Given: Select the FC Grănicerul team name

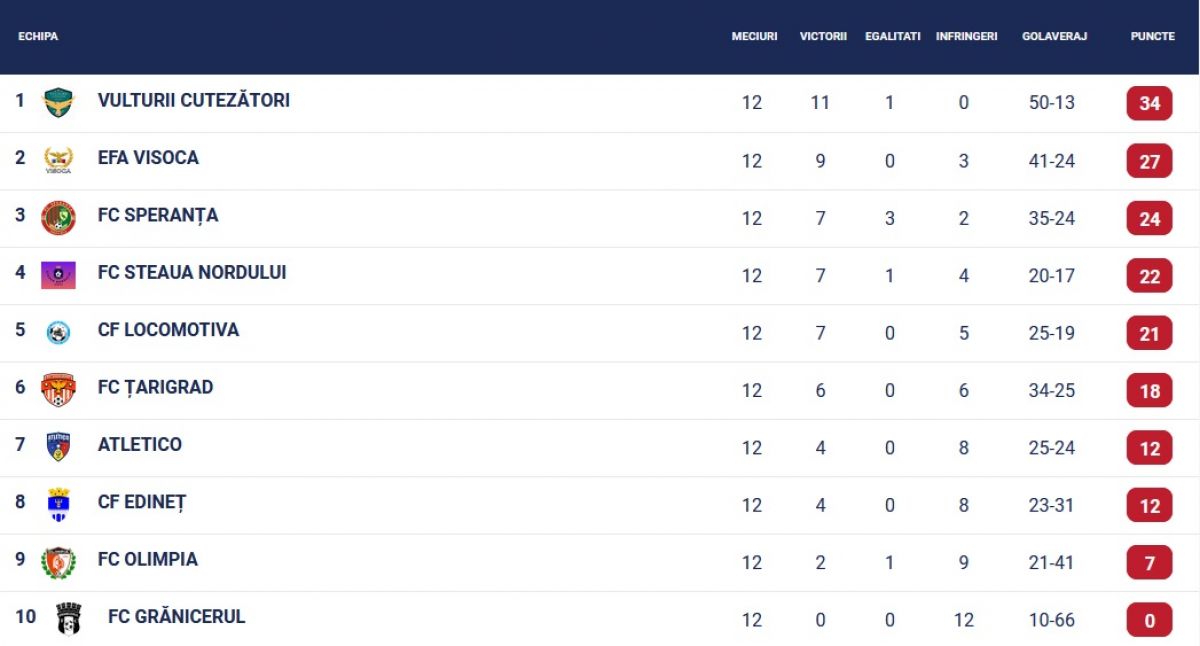Looking at the screenshot, I should (x=176, y=617).
